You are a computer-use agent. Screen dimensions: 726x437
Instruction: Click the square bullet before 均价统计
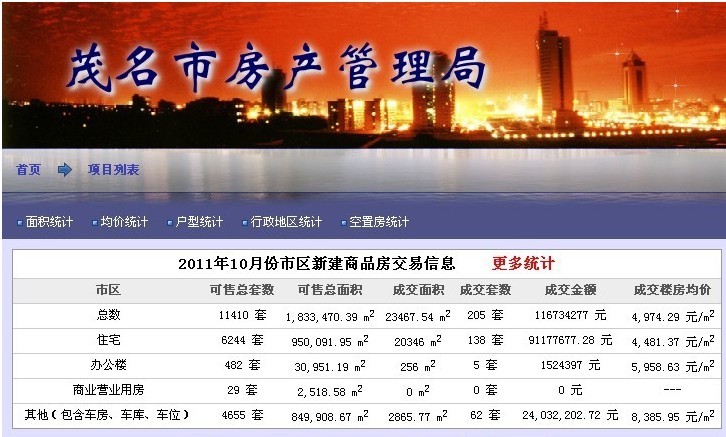pos(94,222)
